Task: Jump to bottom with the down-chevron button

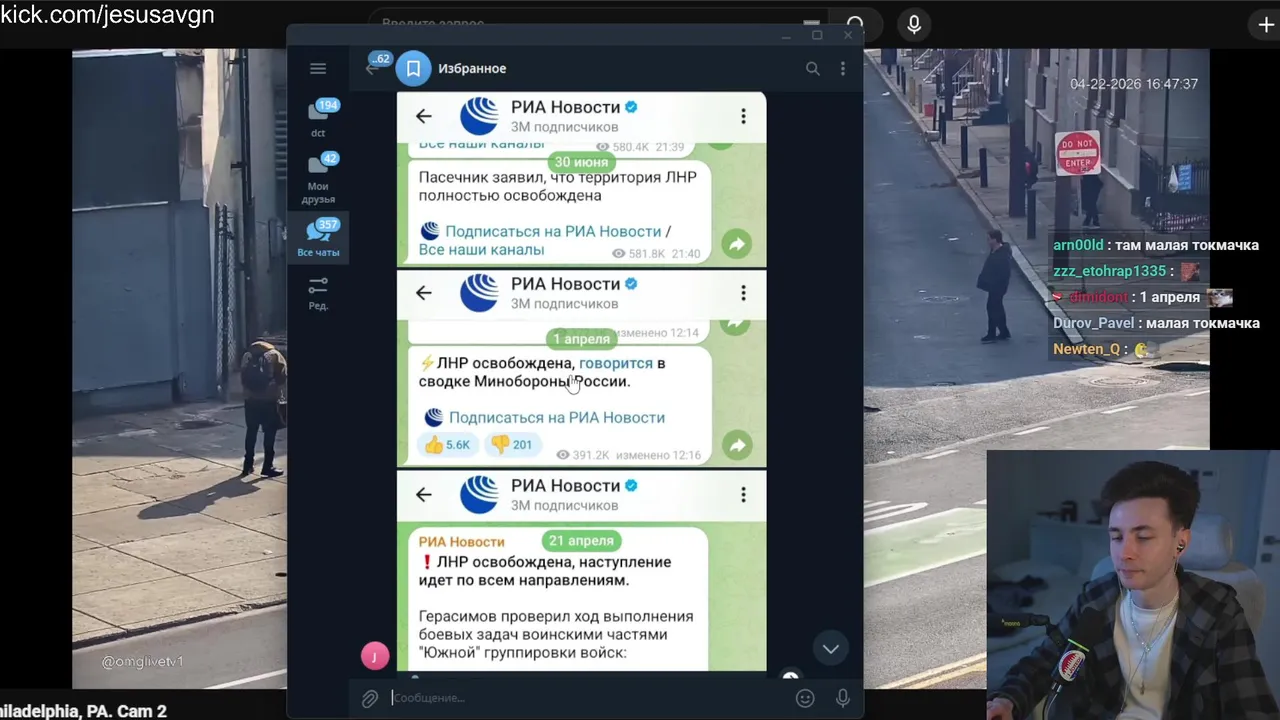Action: point(830,649)
